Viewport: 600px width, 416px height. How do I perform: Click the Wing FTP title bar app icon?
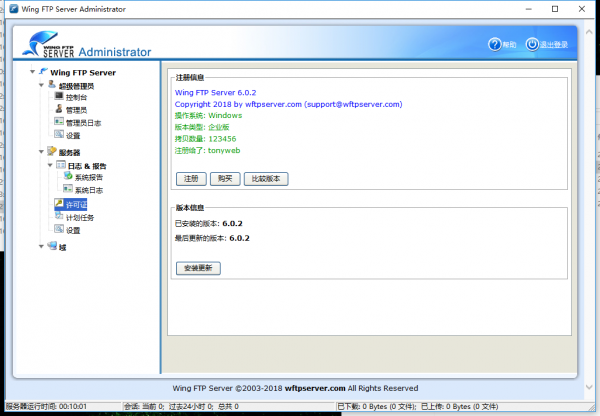[x=14, y=9]
